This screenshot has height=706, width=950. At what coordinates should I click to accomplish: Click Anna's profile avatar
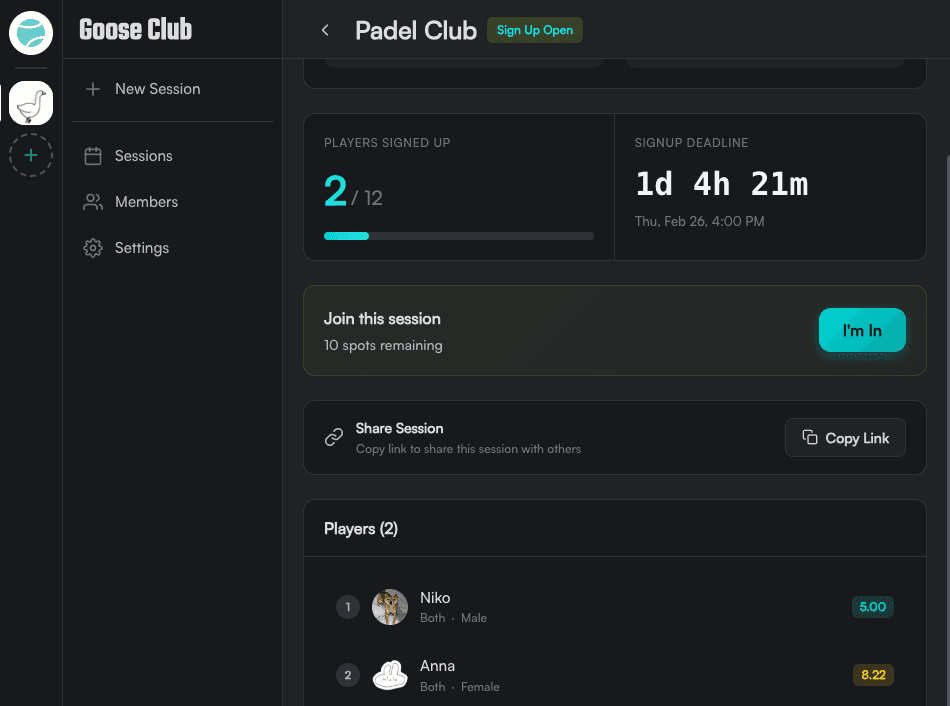click(390, 675)
